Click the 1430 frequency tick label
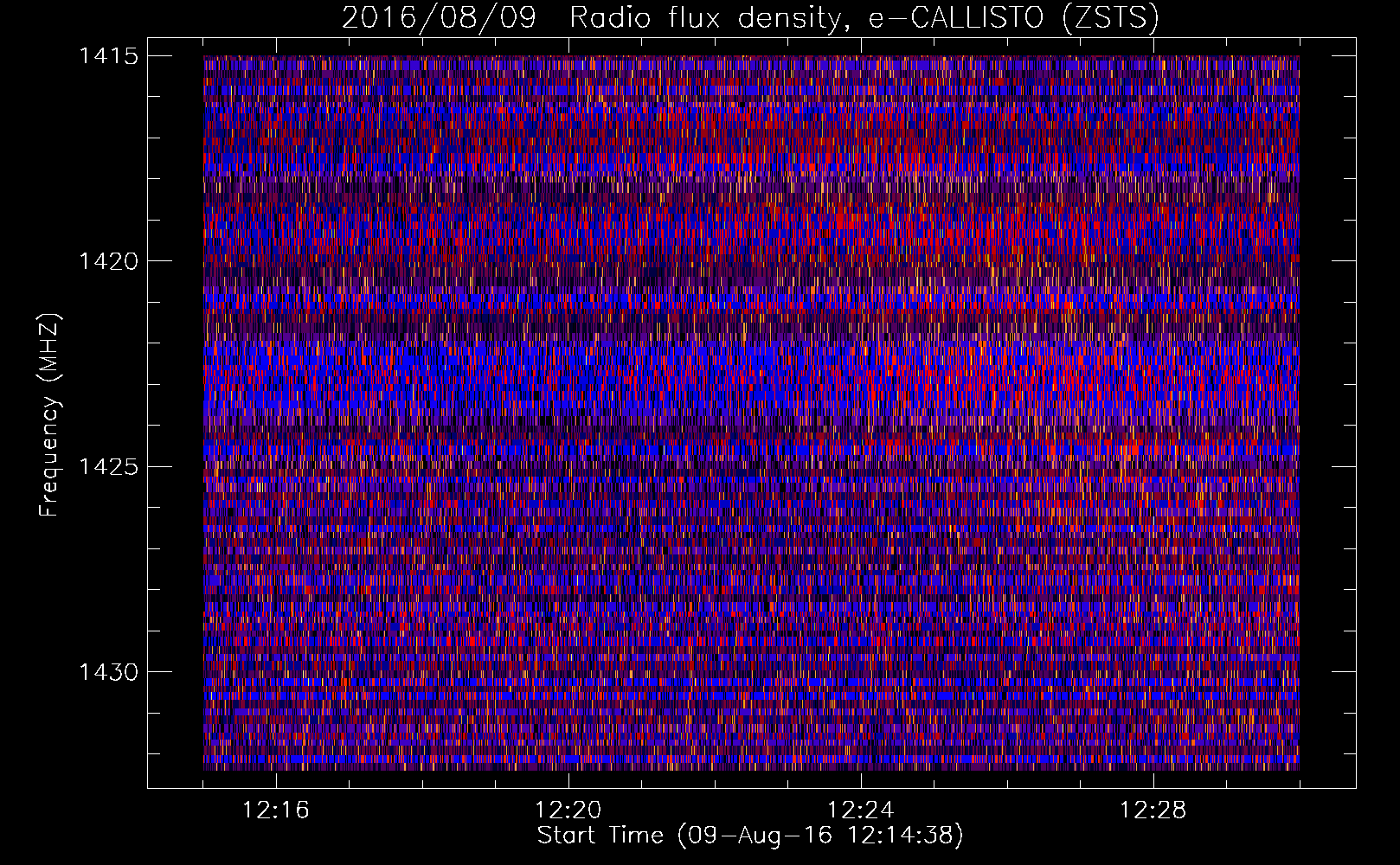The height and width of the screenshot is (865, 1400). 108,672
